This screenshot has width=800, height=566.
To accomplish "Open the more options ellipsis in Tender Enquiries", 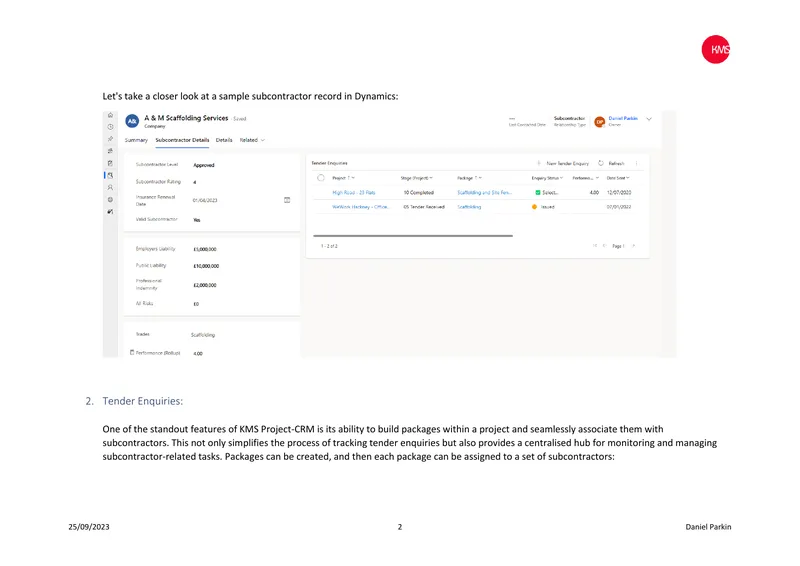I will 636,163.
